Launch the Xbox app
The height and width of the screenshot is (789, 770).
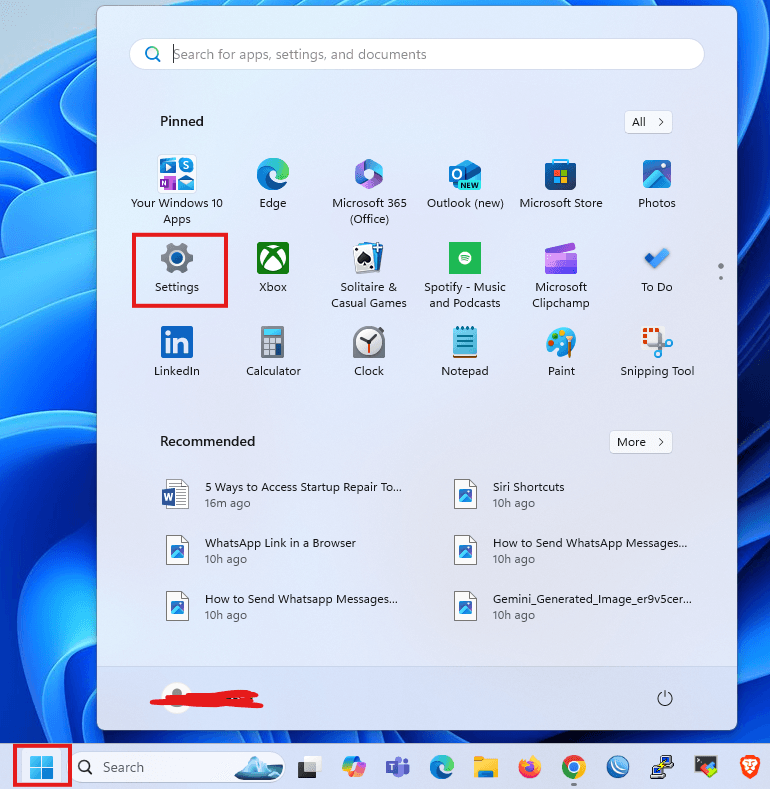[273, 267]
